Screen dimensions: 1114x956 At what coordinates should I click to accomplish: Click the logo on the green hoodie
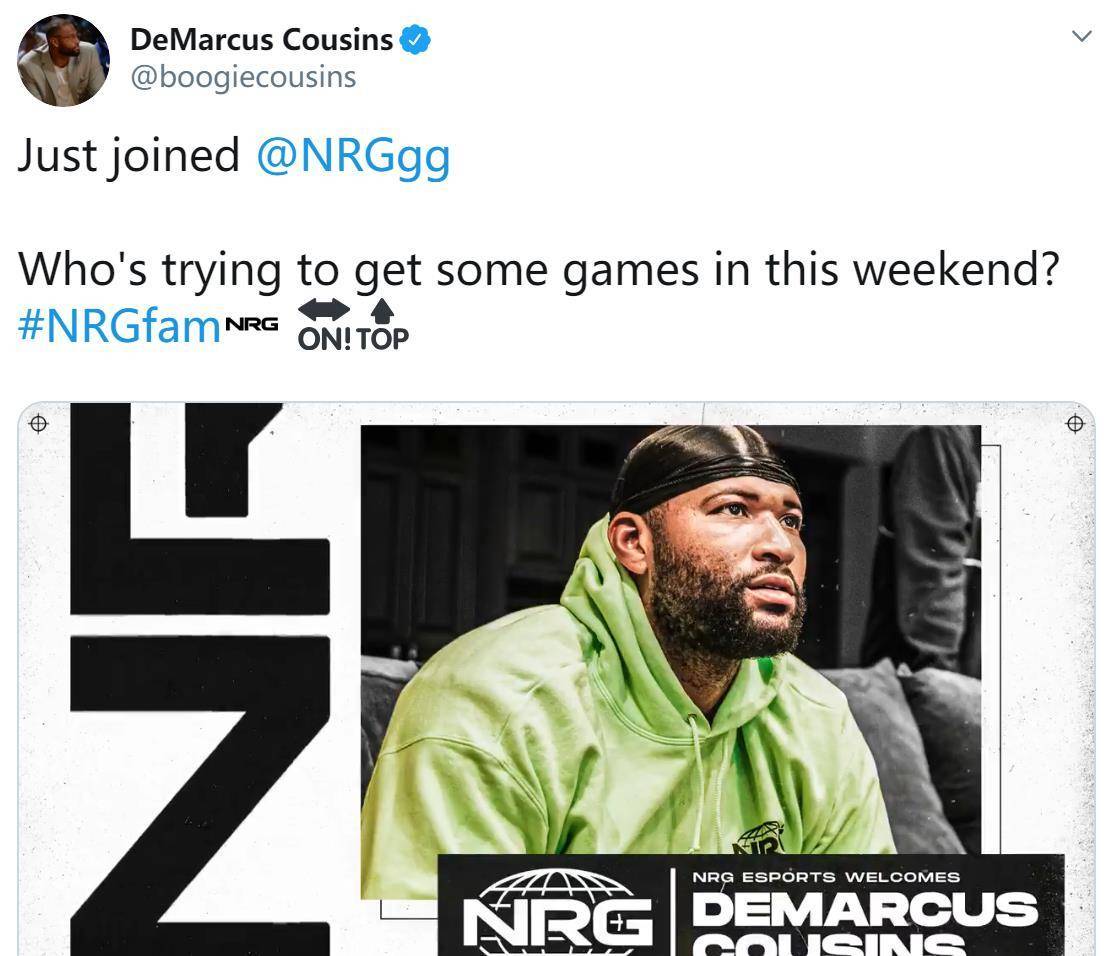pos(757,837)
